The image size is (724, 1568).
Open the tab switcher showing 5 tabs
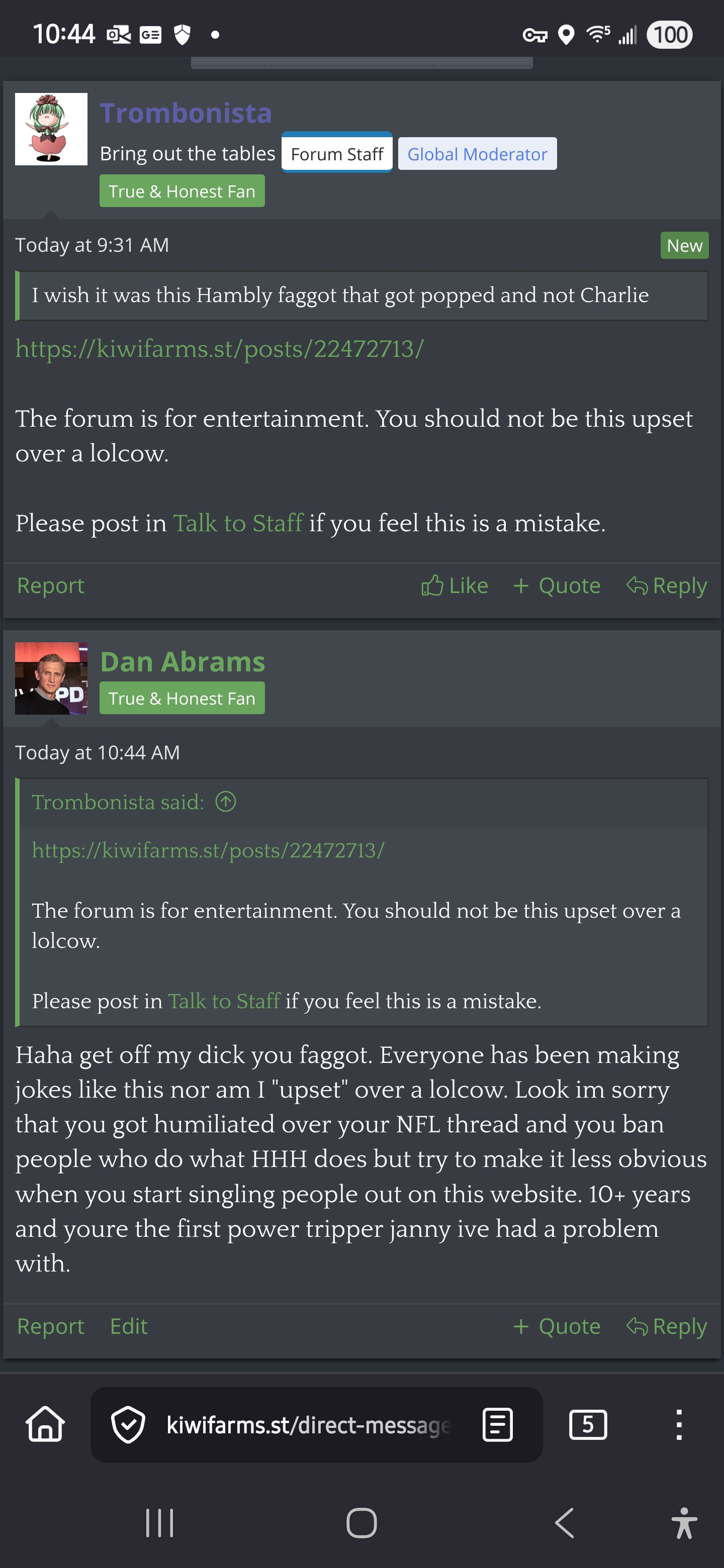(x=587, y=1424)
